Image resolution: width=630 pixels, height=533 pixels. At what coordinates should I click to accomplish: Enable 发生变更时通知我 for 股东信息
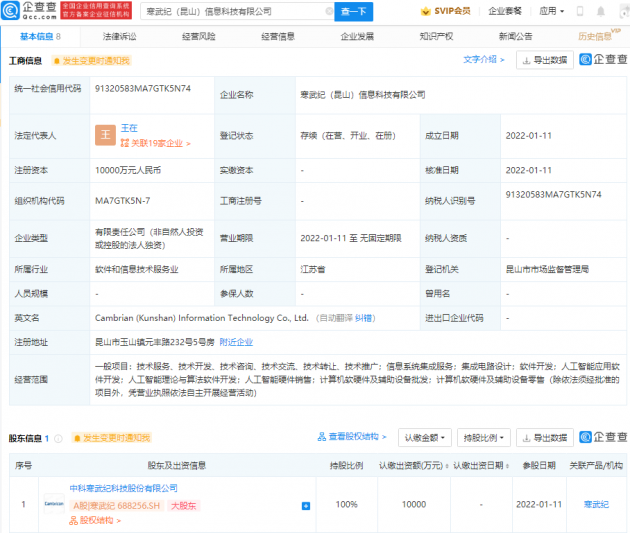(112, 438)
